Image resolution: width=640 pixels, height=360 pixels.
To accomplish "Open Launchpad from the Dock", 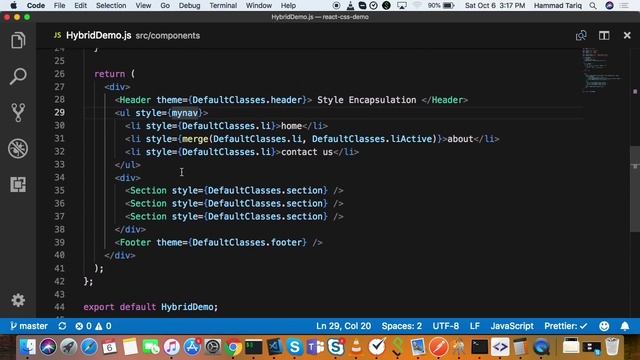I will (69, 347).
